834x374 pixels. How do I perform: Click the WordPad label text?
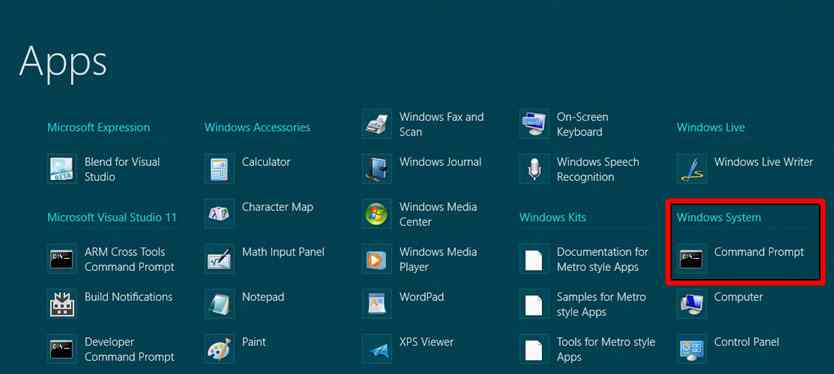(x=421, y=297)
